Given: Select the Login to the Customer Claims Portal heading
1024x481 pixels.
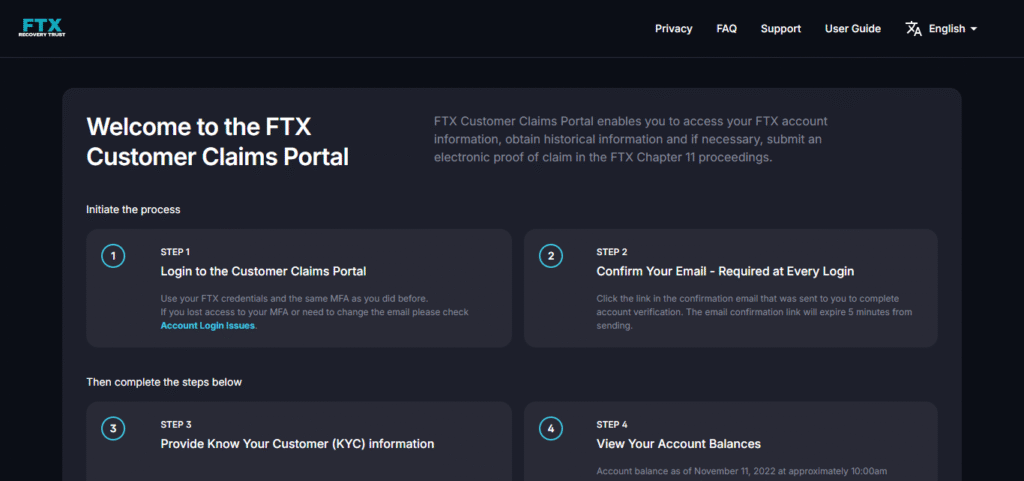Looking at the screenshot, I should pos(263,272).
